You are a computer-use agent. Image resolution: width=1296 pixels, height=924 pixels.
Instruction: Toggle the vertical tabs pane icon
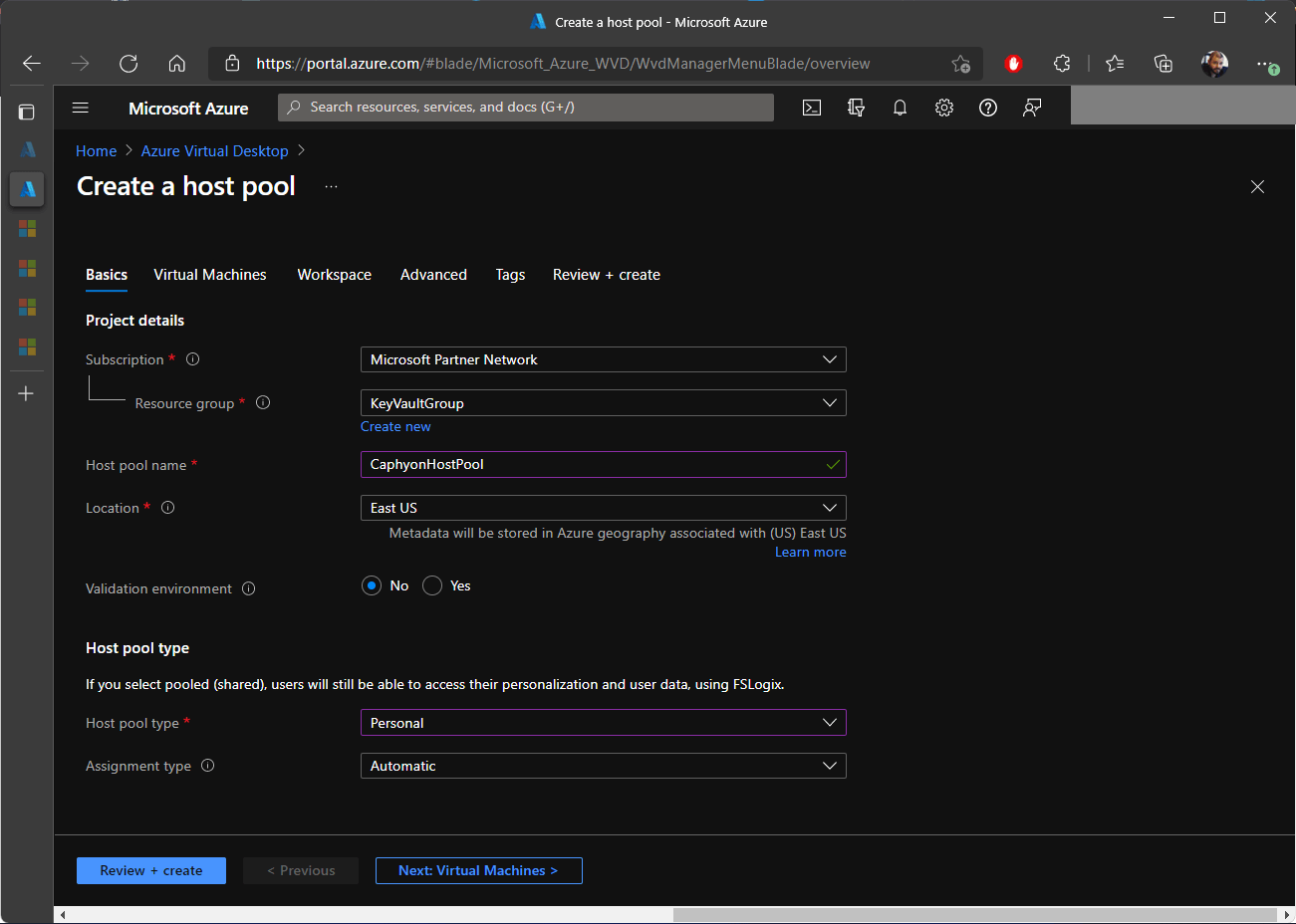point(27,112)
